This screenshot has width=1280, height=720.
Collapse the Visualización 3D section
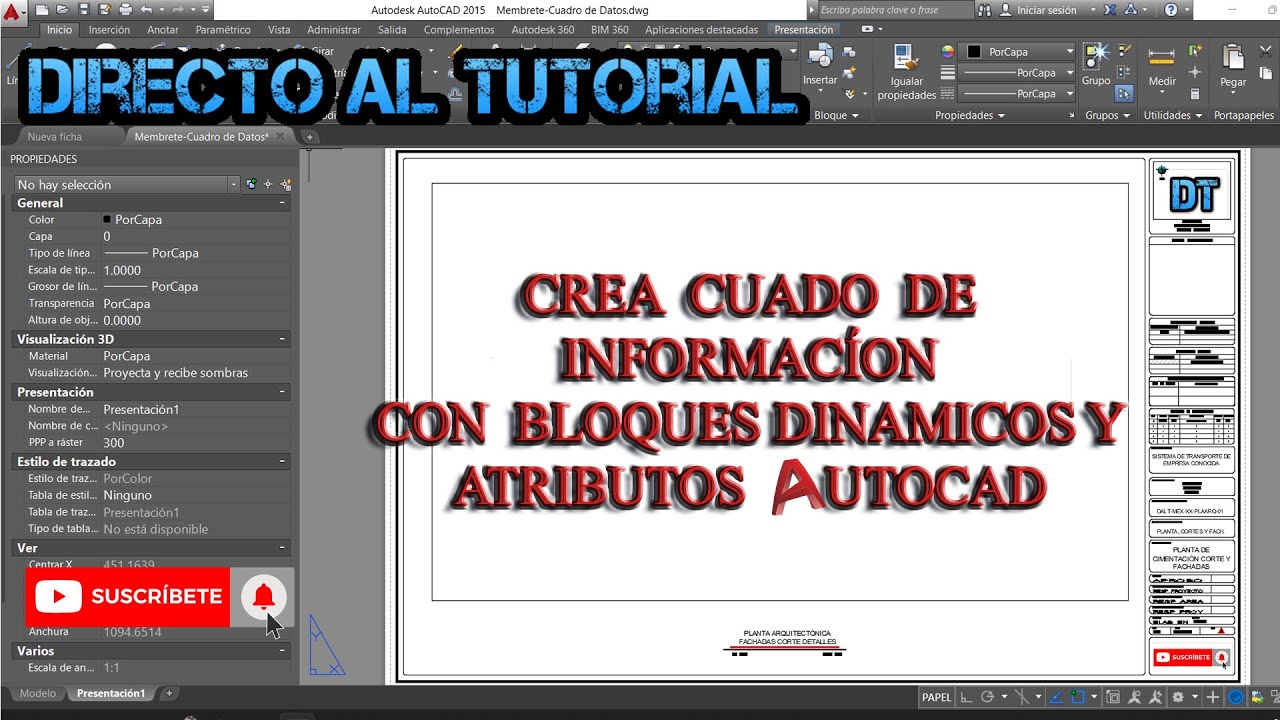pos(284,339)
